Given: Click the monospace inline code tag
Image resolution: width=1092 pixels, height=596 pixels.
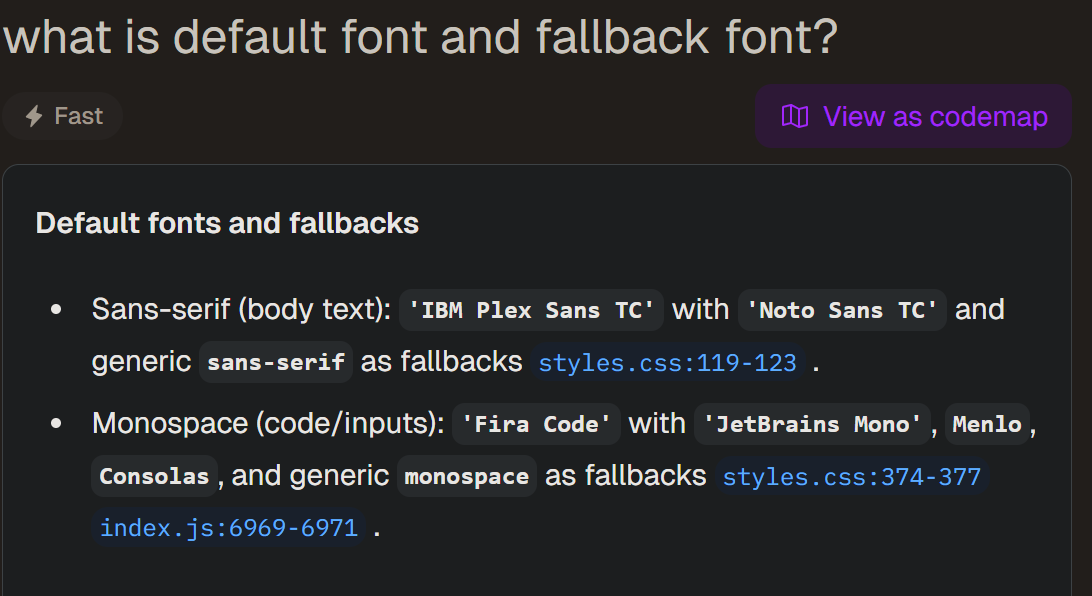Looking at the screenshot, I should (466, 476).
